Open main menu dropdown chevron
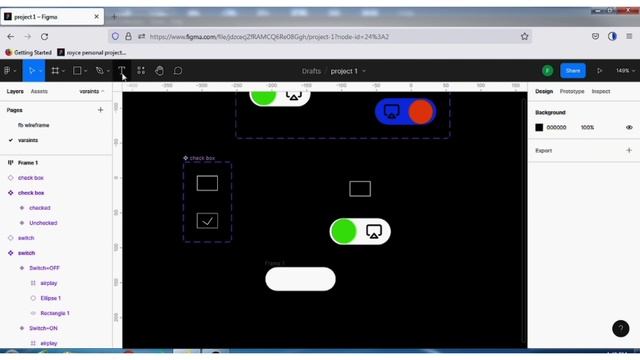 15,71
